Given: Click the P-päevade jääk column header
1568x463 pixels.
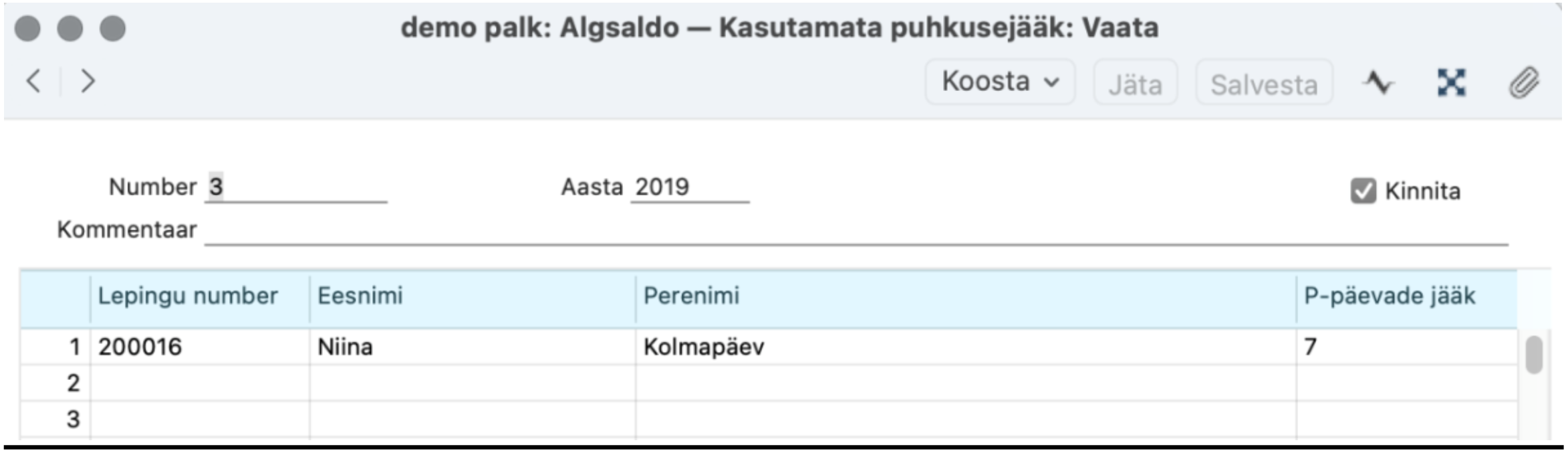Looking at the screenshot, I should click(1406, 296).
